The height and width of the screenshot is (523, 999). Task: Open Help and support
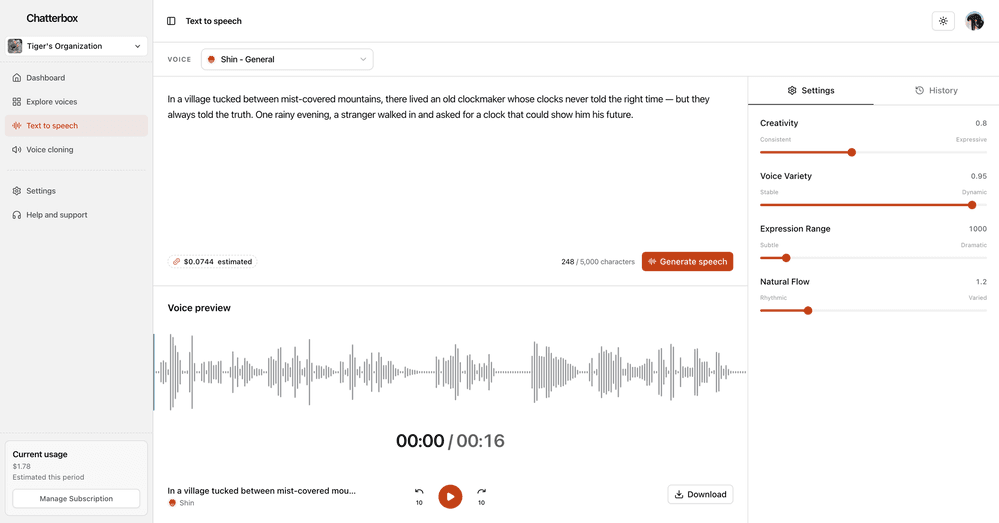[76, 215]
